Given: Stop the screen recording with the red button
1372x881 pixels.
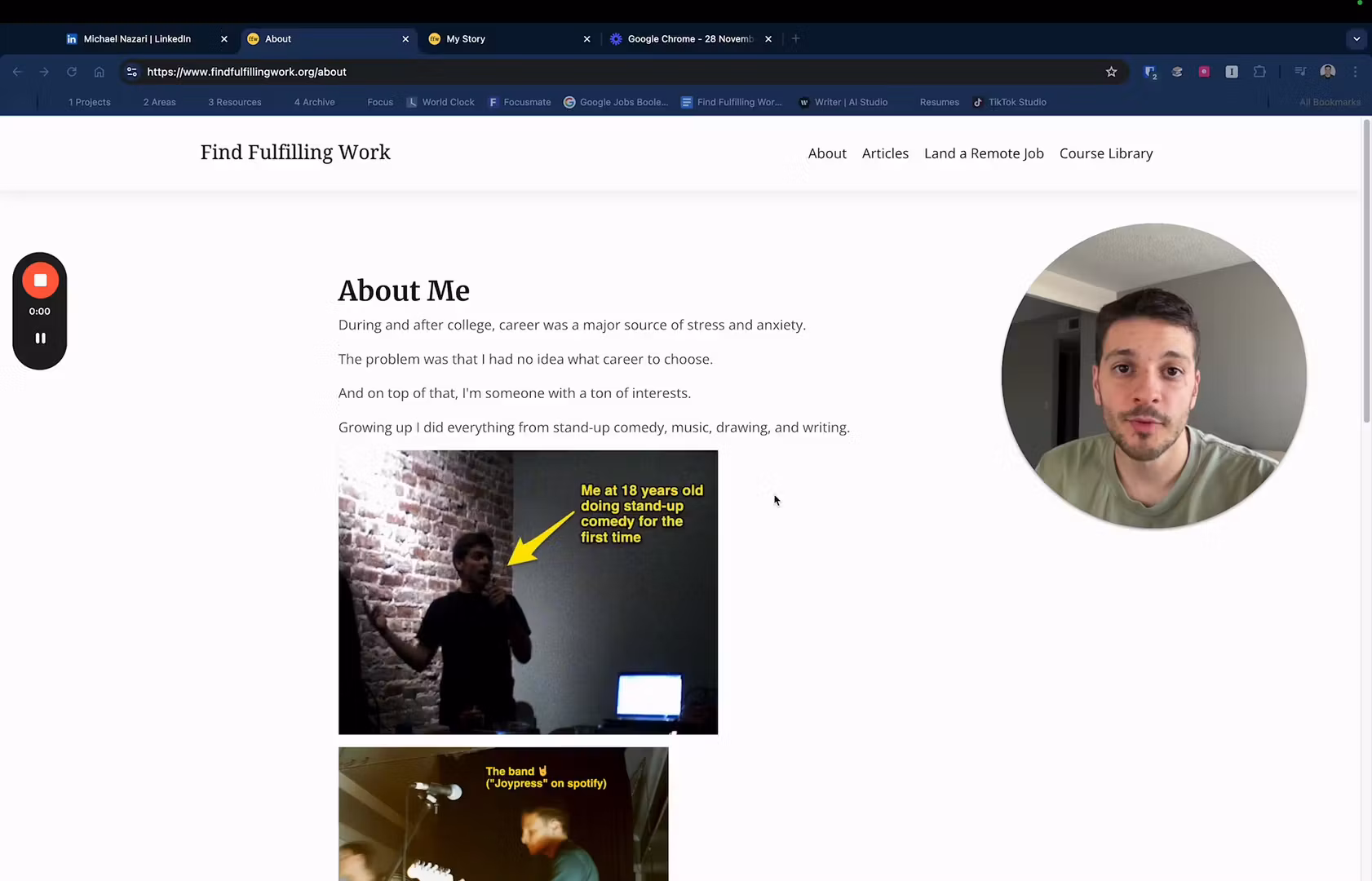Looking at the screenshot, I should (40, 280).
